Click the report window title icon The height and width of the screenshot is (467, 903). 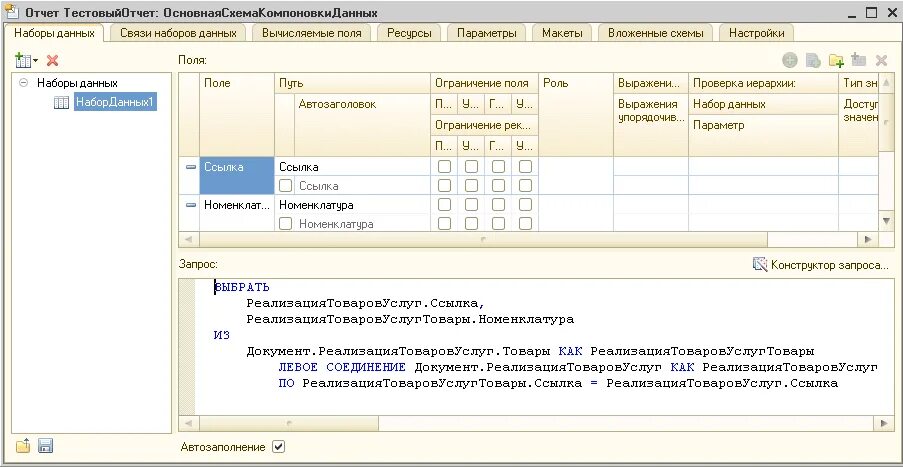[10, 12]
